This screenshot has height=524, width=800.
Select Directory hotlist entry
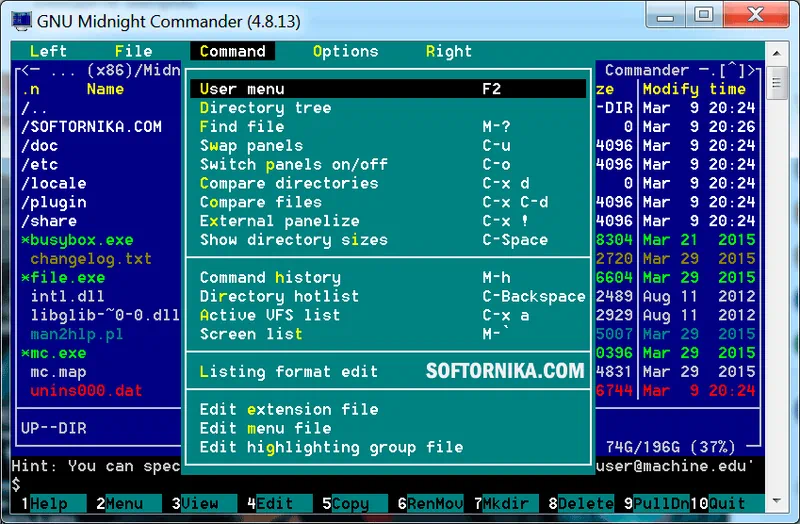[x=279, y=297]
